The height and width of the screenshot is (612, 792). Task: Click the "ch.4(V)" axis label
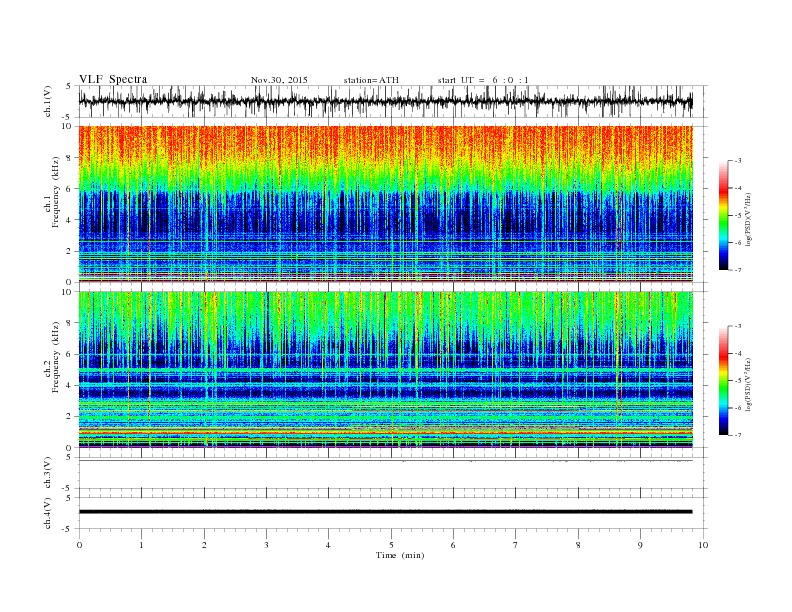48,513
